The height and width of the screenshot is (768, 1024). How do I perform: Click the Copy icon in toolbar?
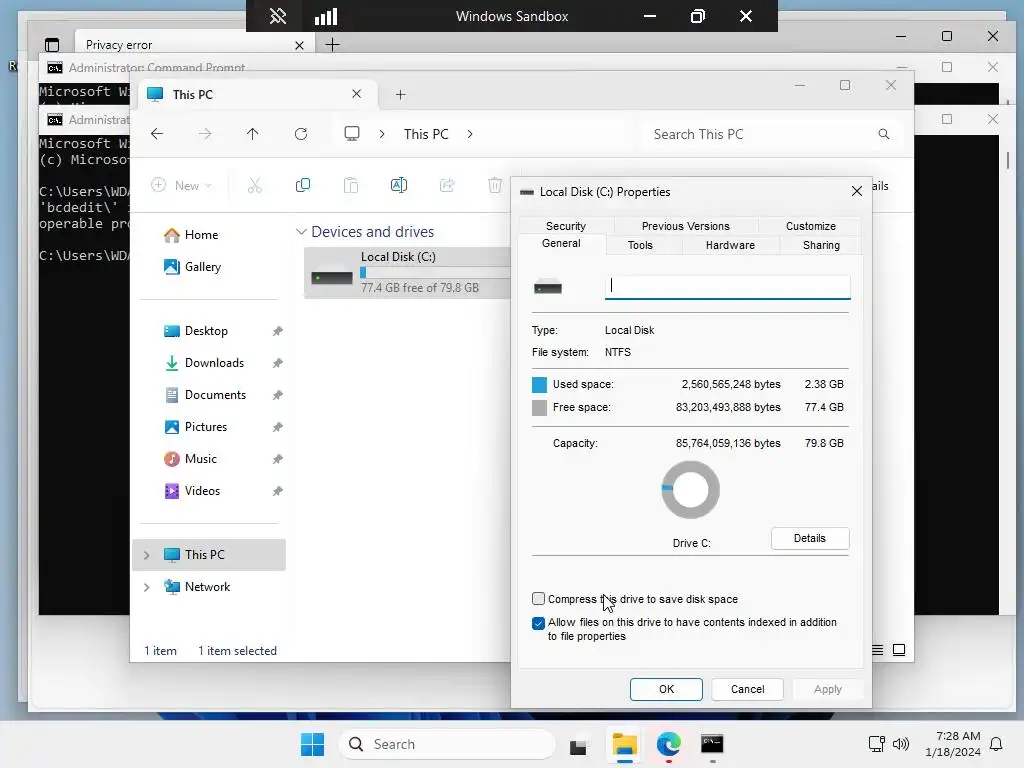(303, 185)
